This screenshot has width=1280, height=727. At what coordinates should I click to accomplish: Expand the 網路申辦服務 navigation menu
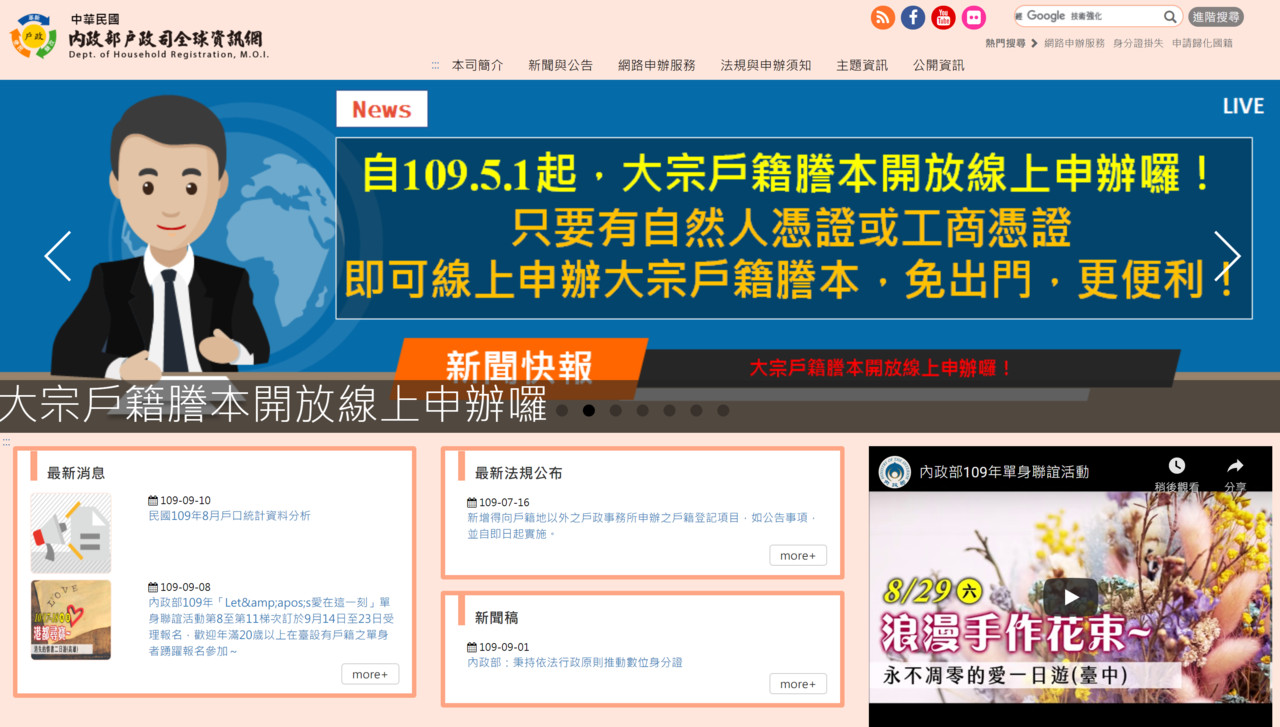pyautogui.click(x=656, y=65)
